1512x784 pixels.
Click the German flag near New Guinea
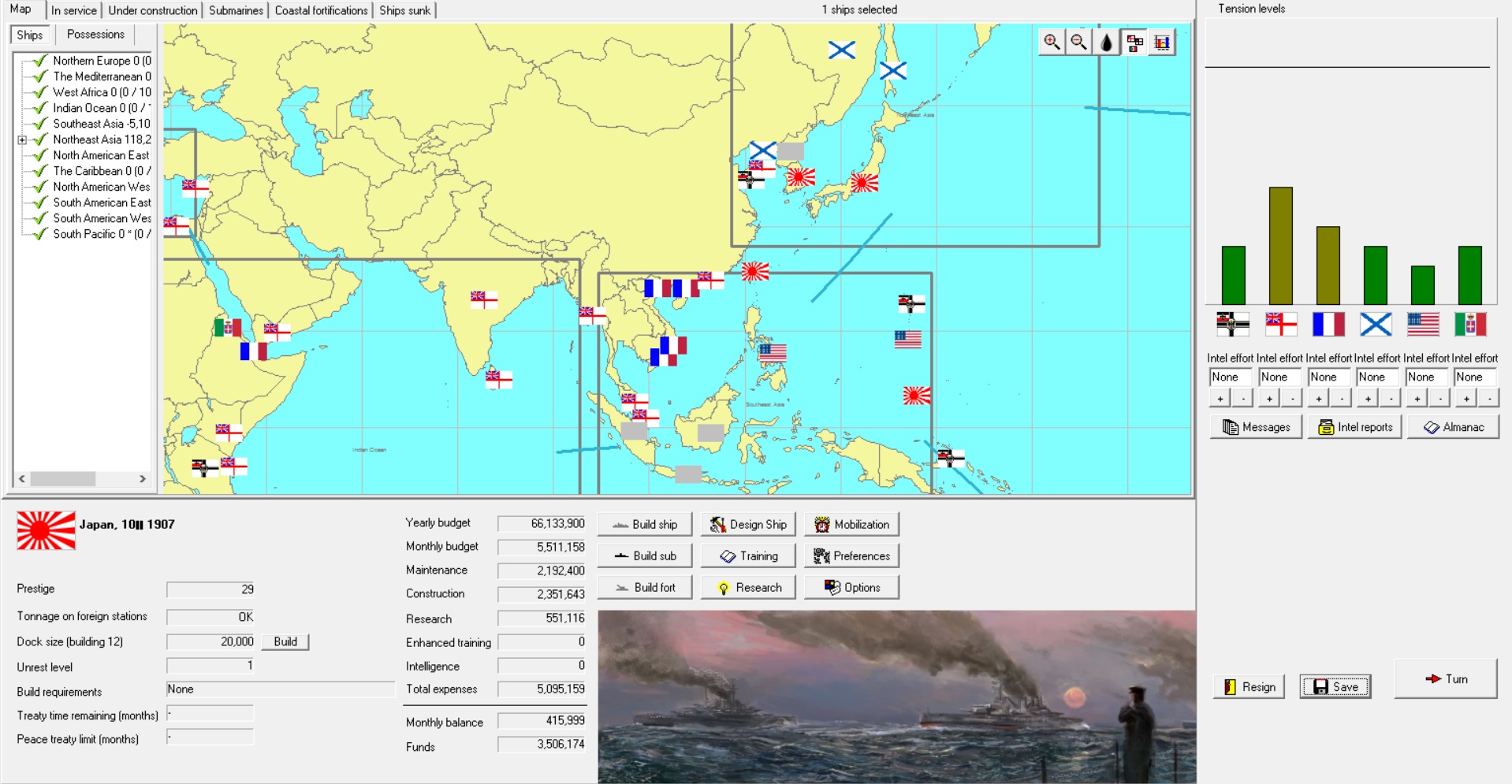click(950, 457)
